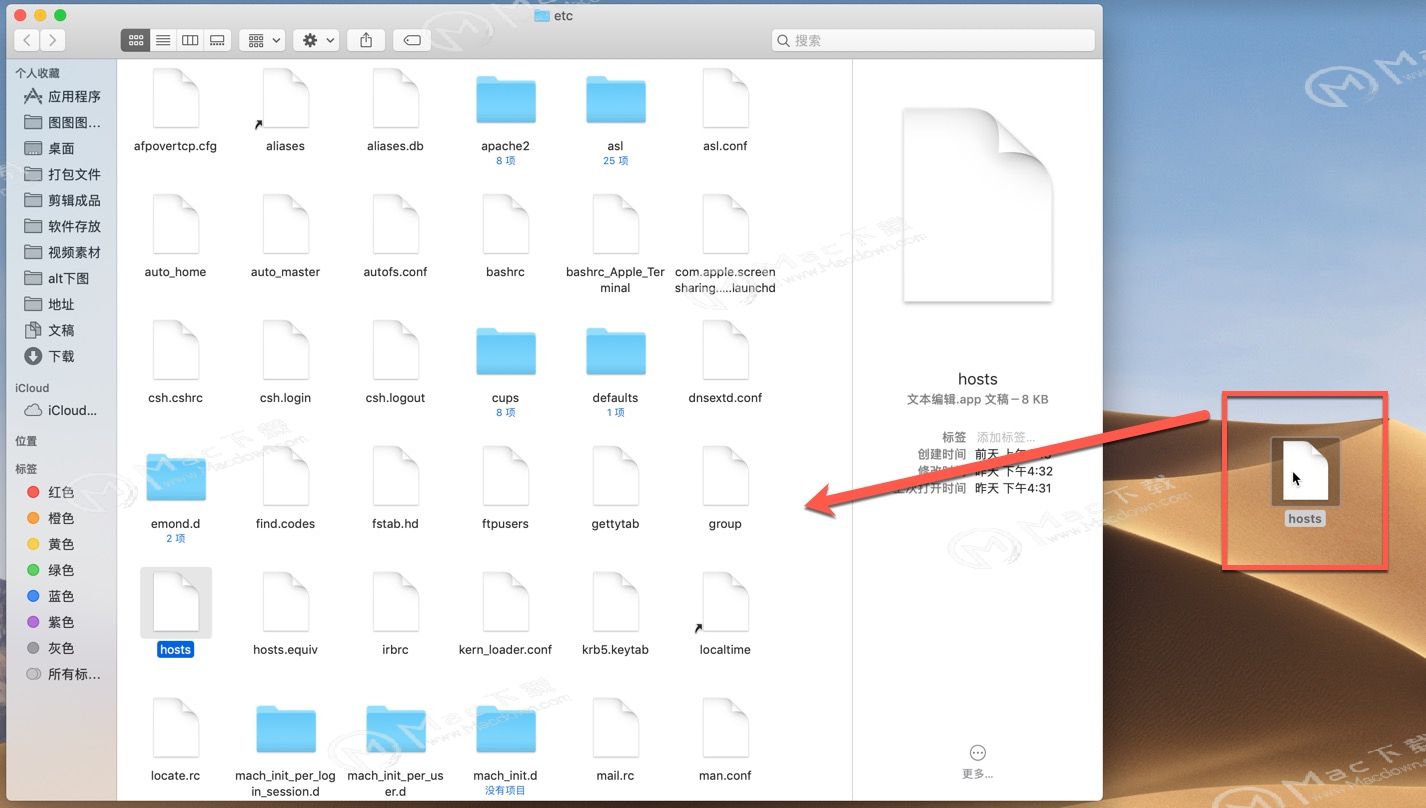
Task: Click the Share toolbar button
Action: point(366,40)
